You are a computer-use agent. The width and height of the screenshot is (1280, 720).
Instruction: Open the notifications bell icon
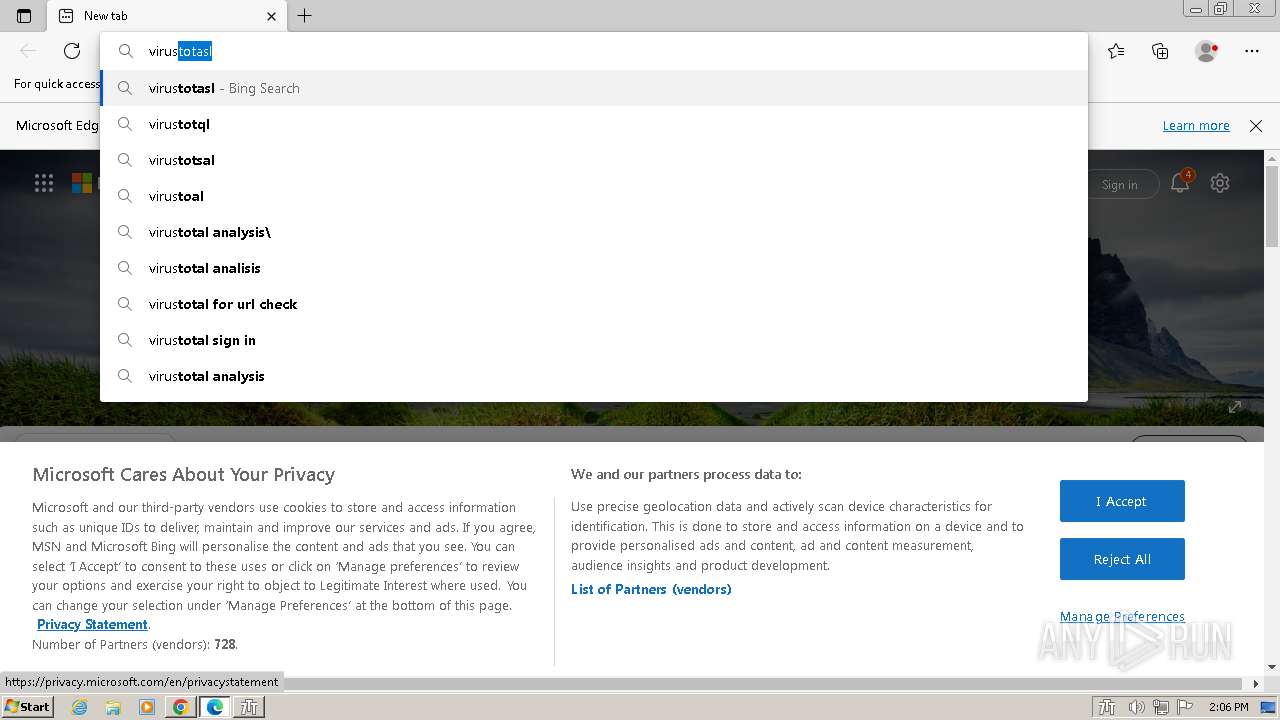point(1181,183)
